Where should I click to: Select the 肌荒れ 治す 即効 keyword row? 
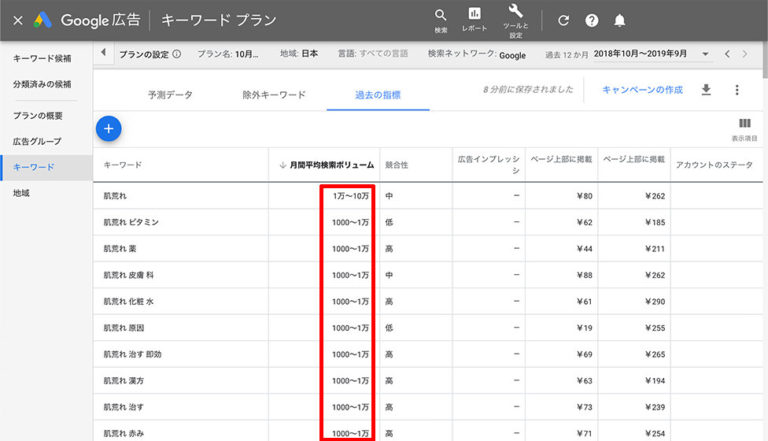(x=428, y=354)
